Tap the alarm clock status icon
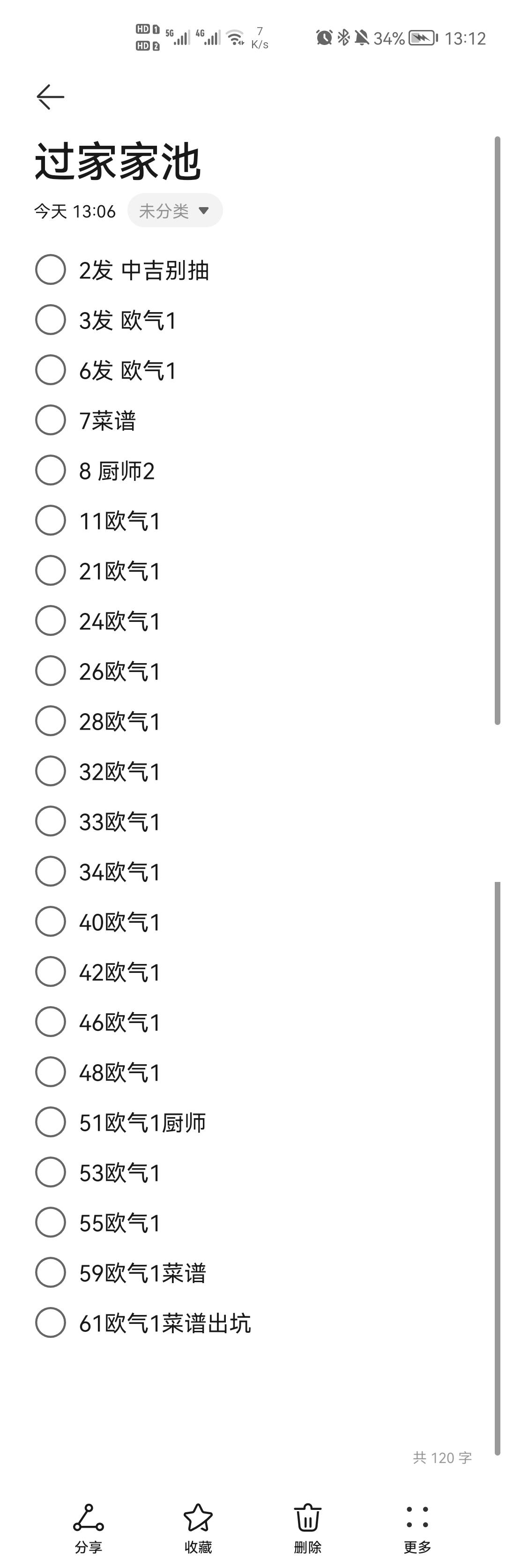 point(324,38)
